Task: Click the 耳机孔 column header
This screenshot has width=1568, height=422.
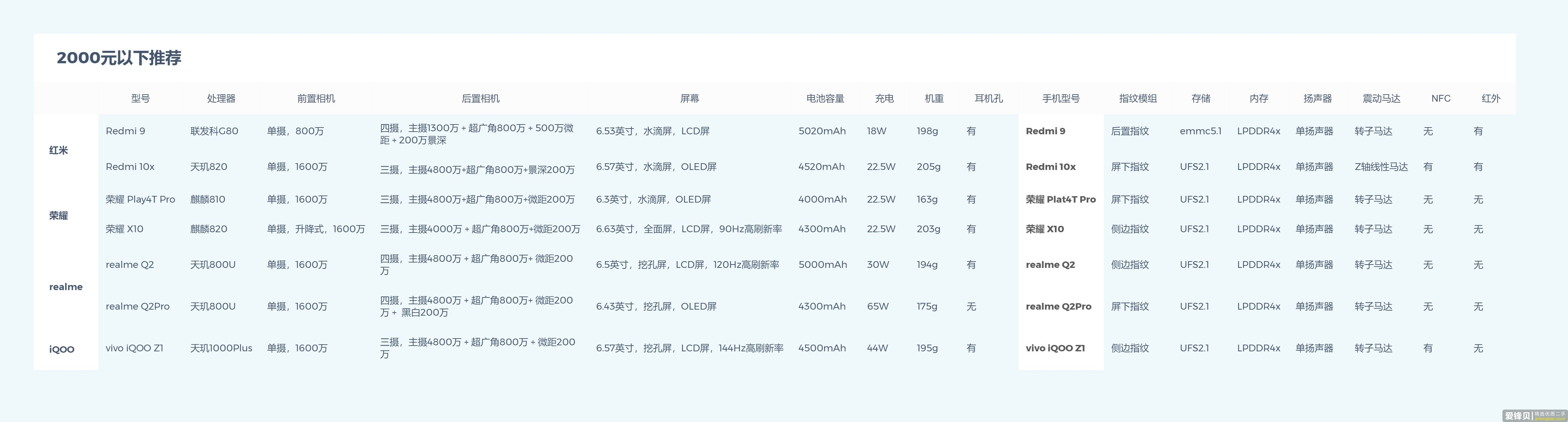Action: 988,99
